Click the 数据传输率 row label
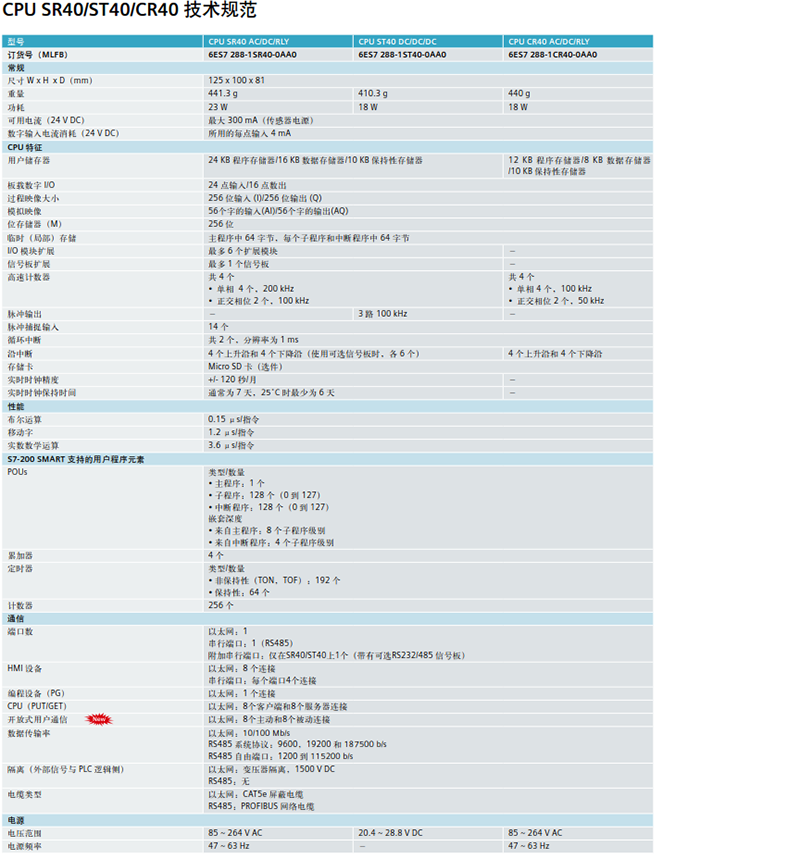This screenshot has width=800, height=859. coord(28,733)
